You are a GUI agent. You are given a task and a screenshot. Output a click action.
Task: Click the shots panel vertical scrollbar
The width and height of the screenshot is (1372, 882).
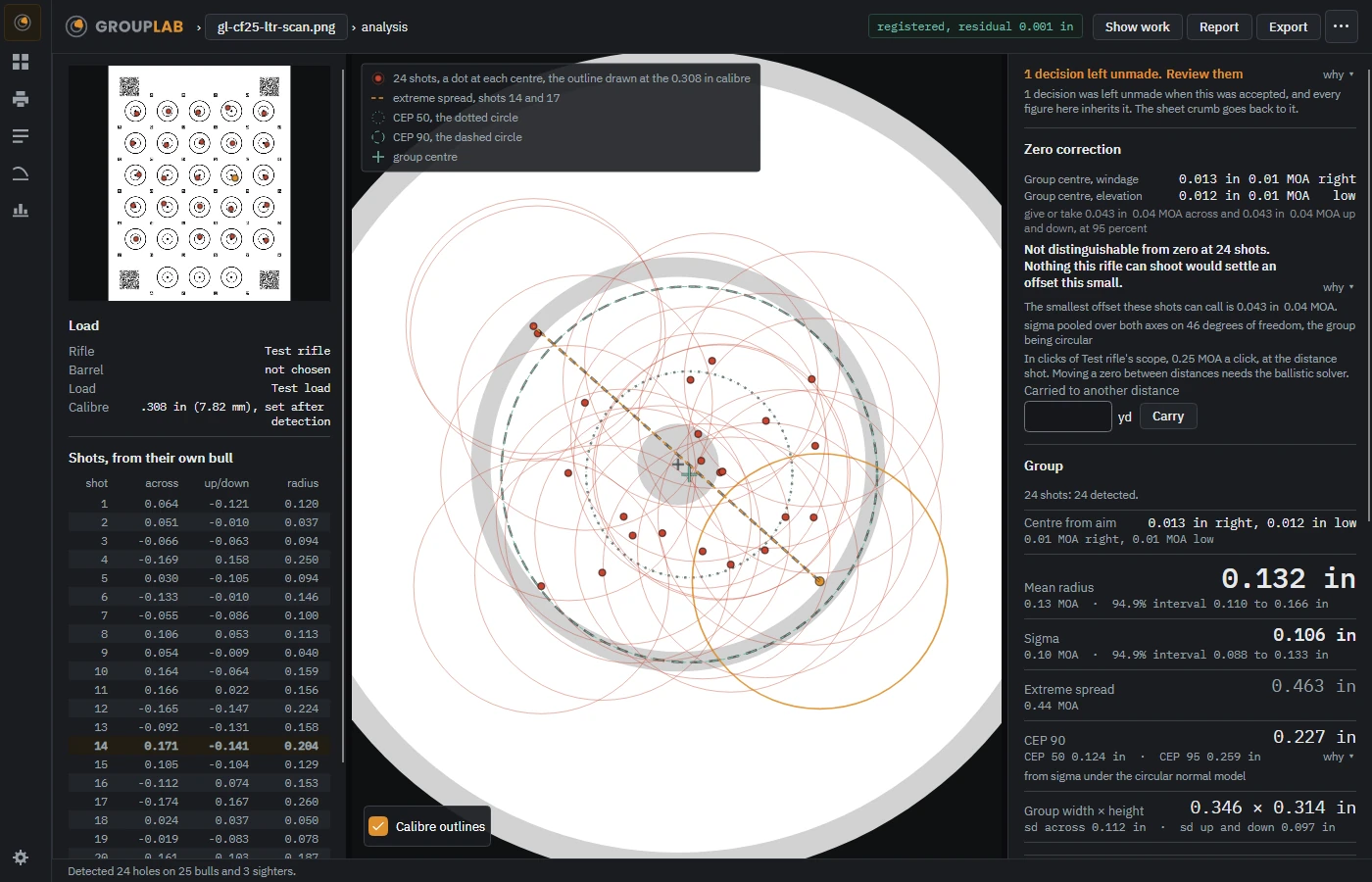pos(343,416)
